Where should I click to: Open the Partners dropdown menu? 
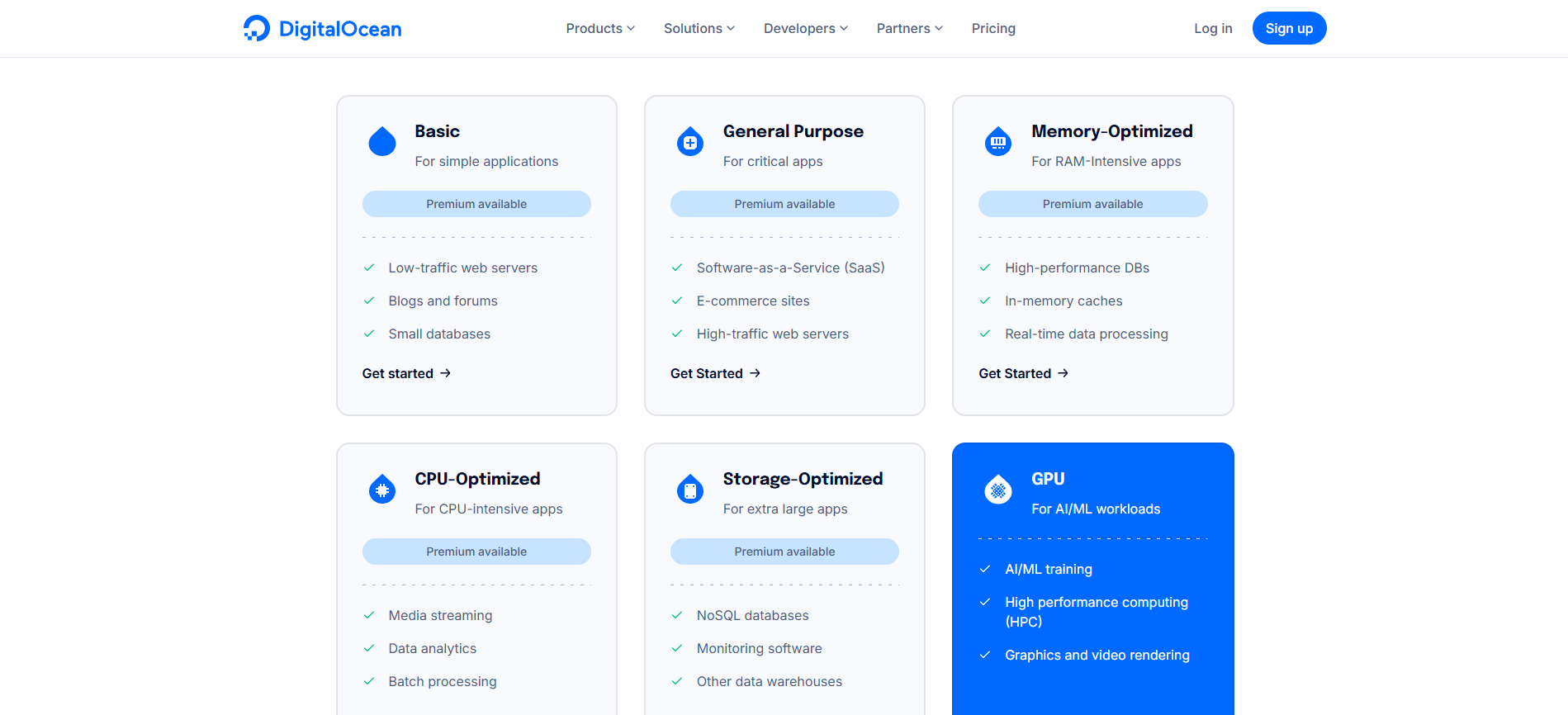point(909,28)
